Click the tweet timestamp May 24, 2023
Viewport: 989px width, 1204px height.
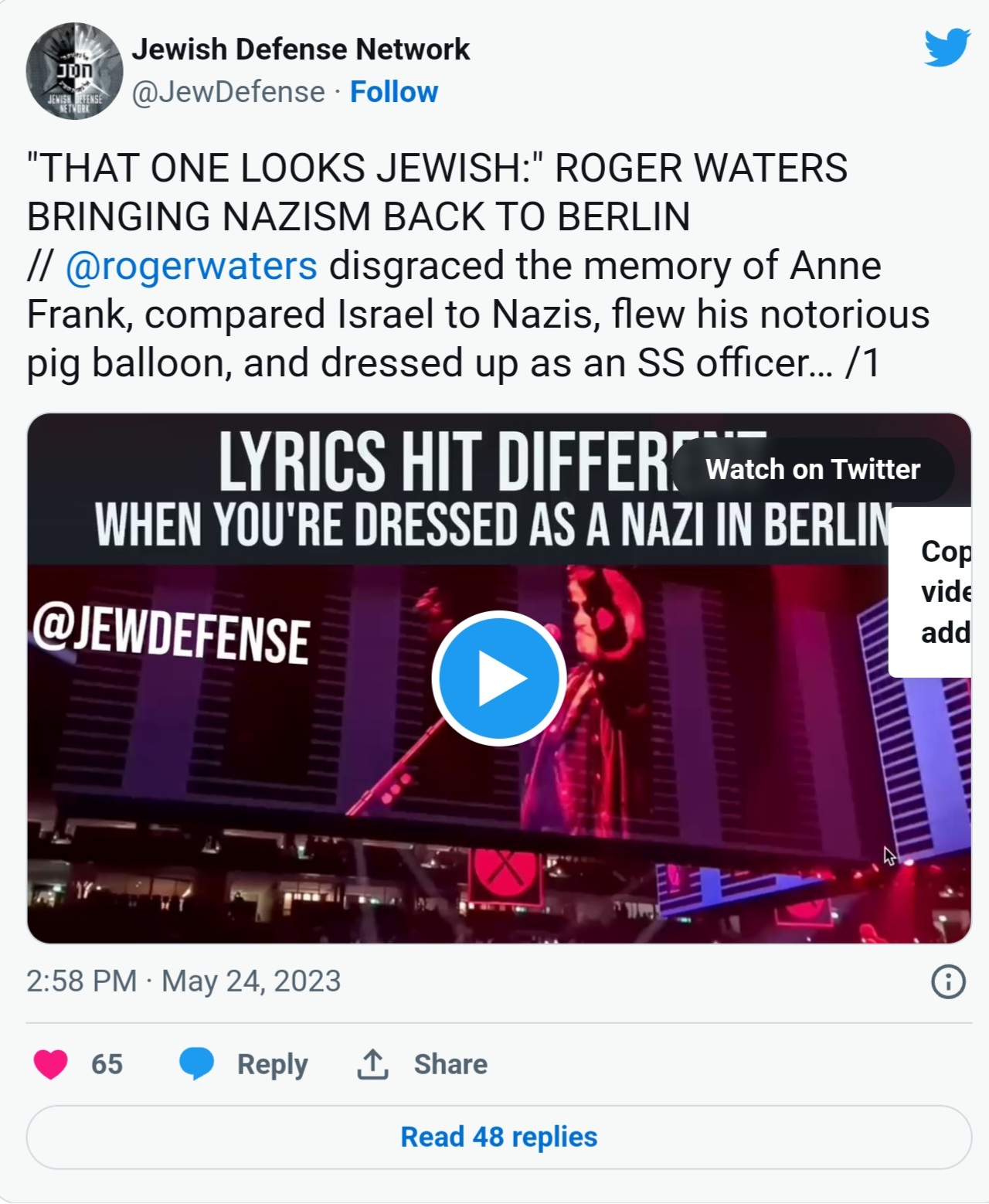point(184,981)
